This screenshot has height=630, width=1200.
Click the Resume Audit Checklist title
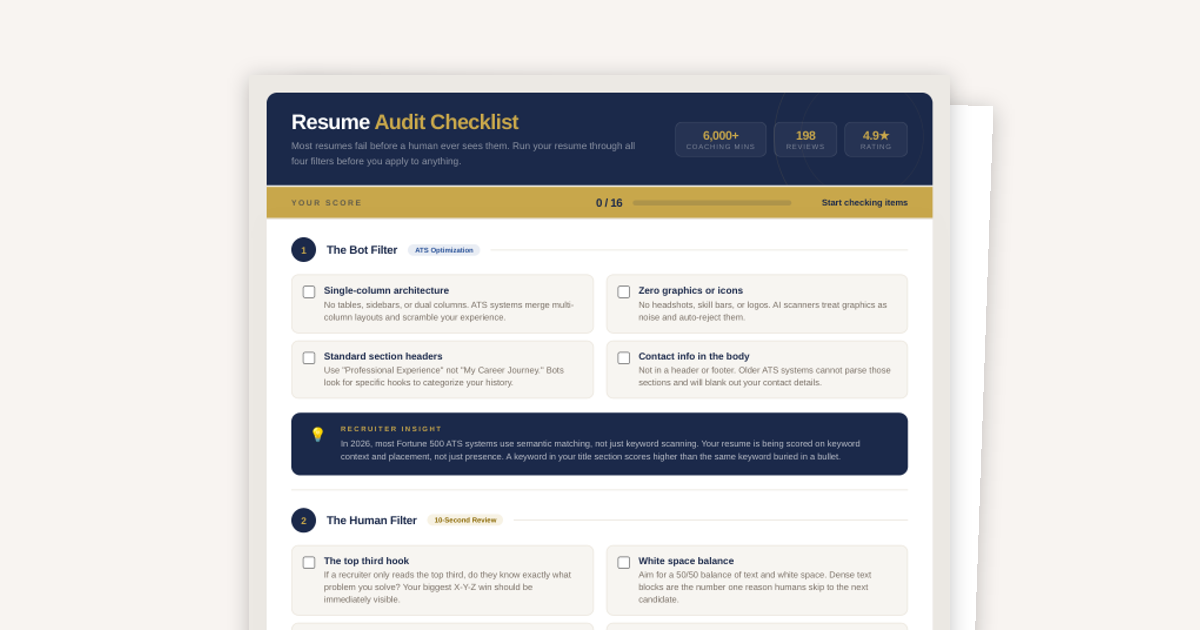pos(405,122)
